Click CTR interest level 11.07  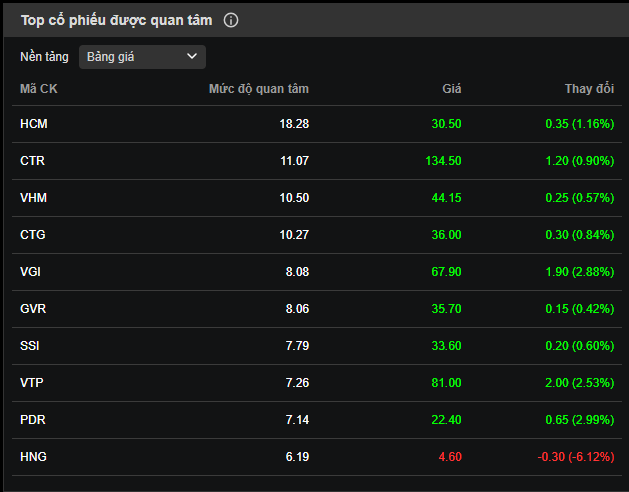click(294, 161)
